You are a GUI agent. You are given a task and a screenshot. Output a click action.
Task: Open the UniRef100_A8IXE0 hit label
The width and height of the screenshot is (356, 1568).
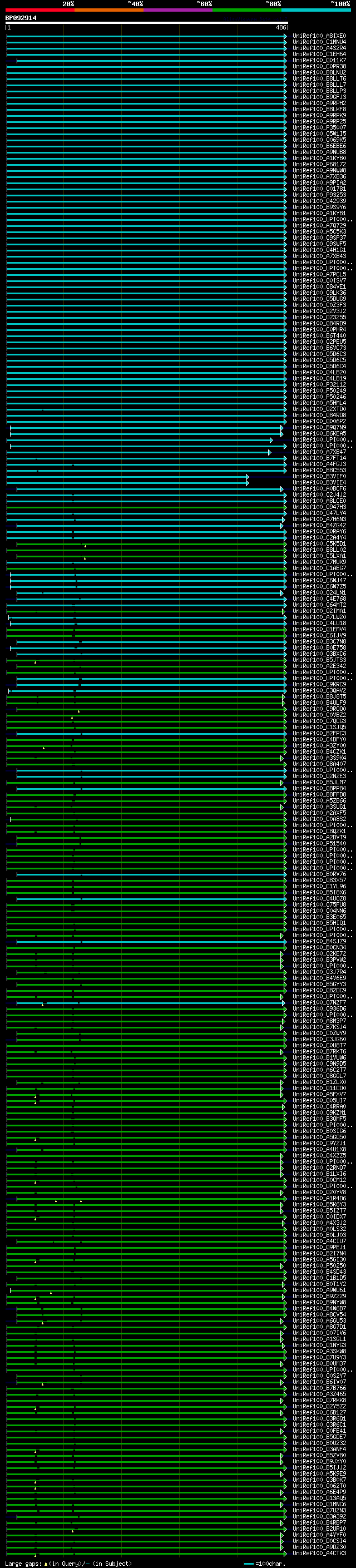click(x=319, y=36)
